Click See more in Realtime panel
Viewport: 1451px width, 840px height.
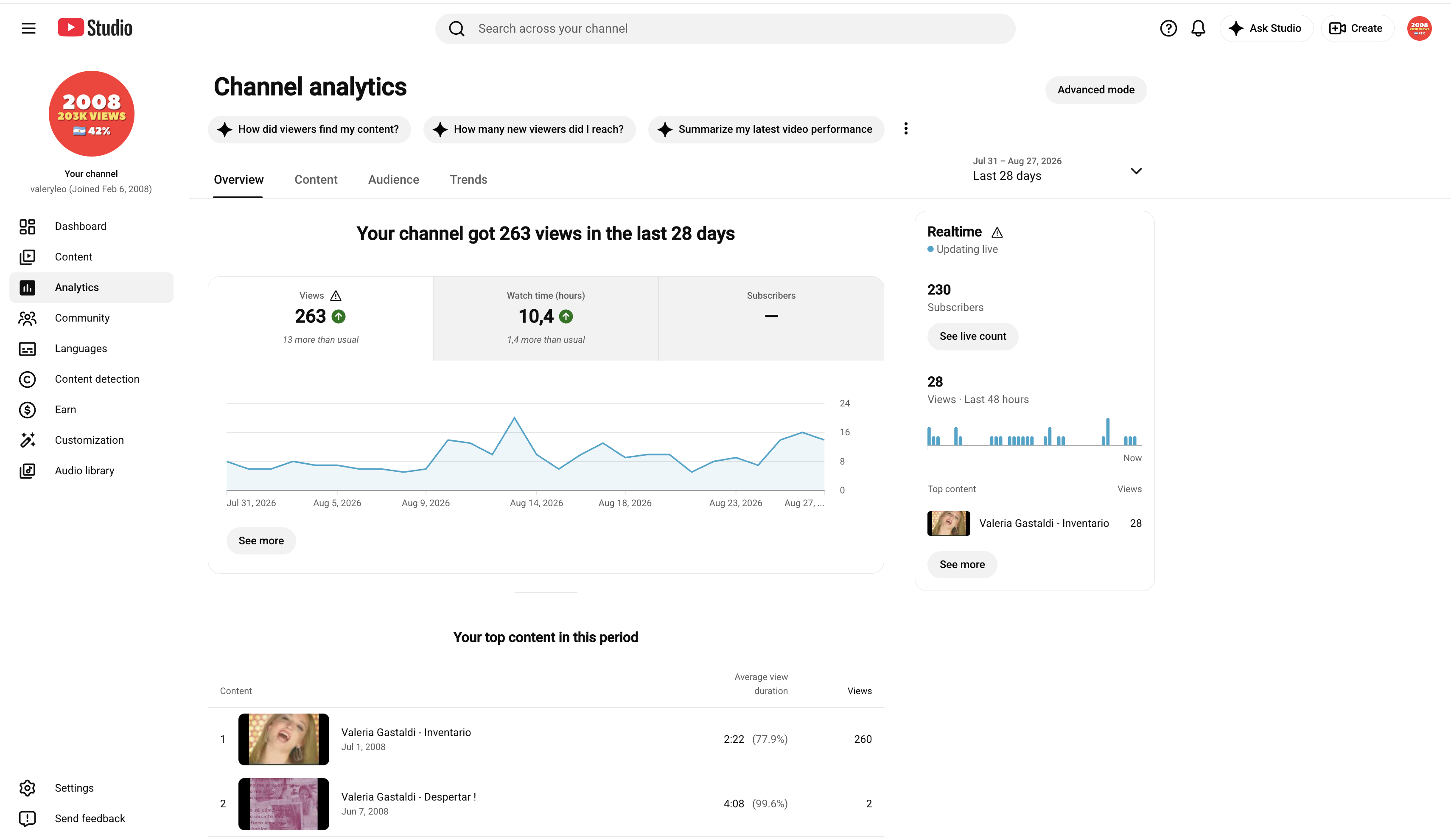pyautogui.click(x=962, y=564)
